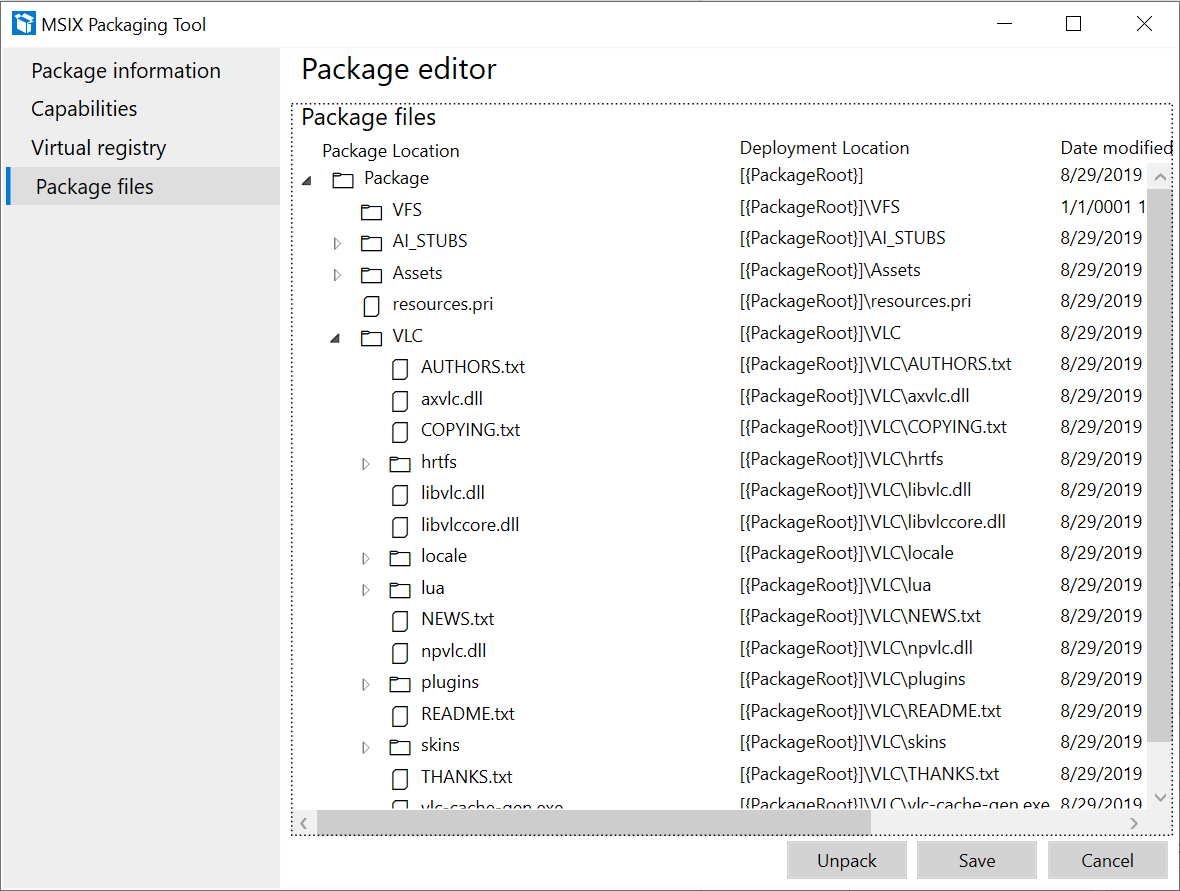Click the Date modified column header

point(1116,147)
